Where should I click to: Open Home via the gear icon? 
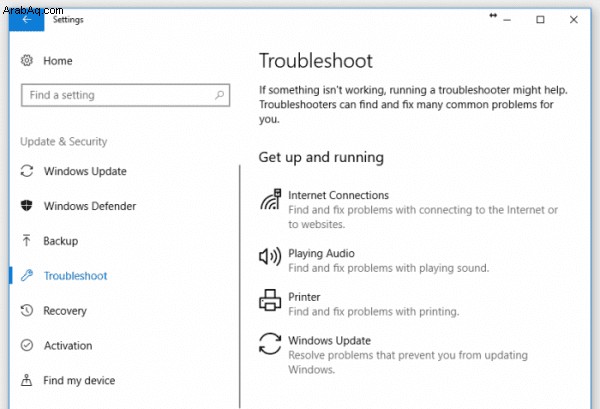(x=27, y=60)
